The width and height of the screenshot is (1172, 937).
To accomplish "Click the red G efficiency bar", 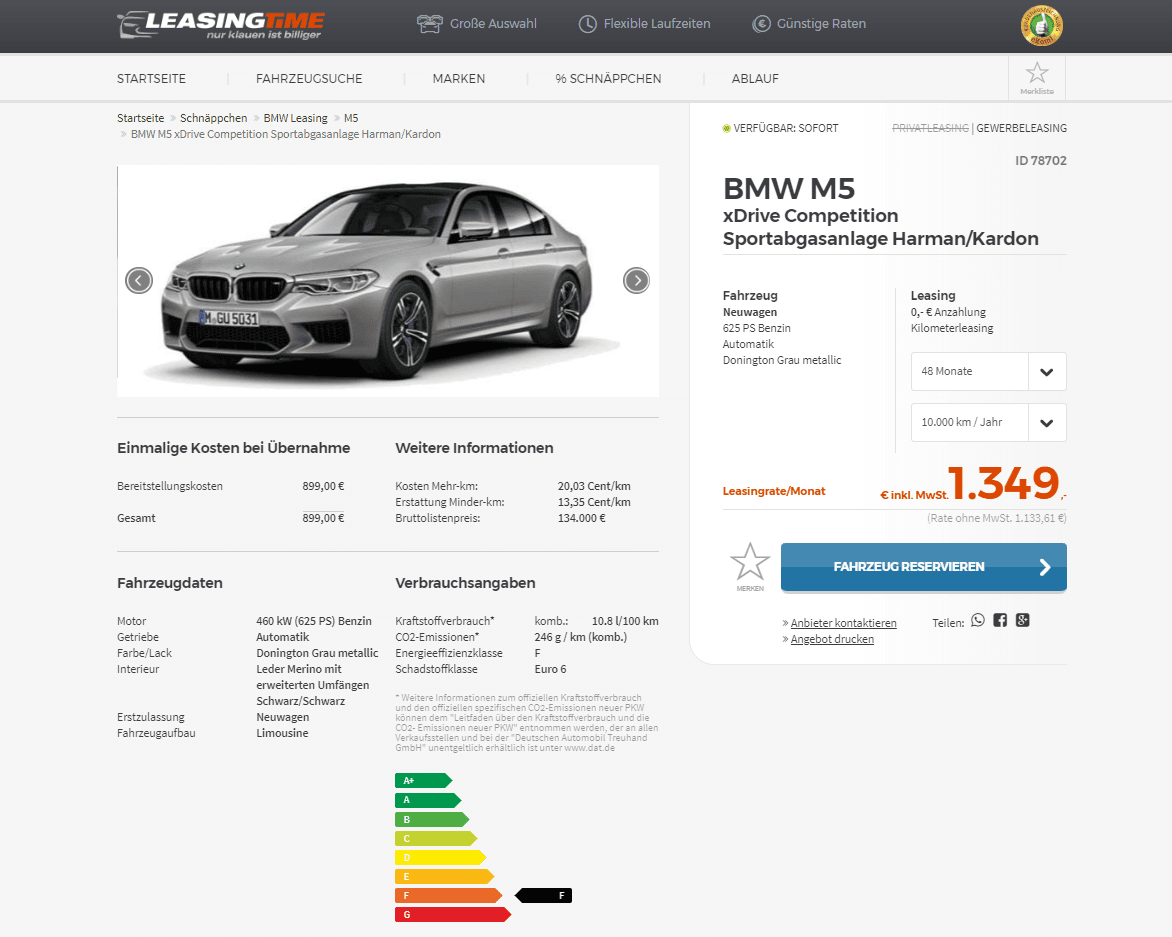I will coord(453,915).
